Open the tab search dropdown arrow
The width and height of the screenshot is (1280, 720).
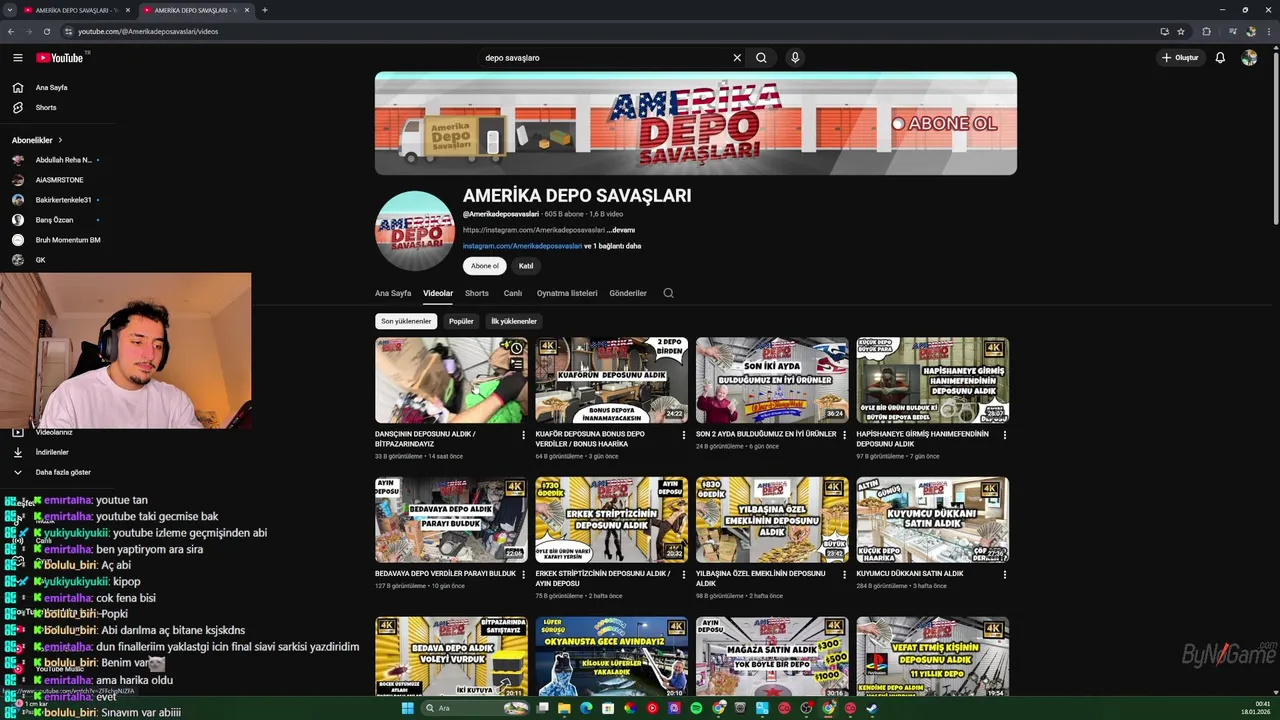[x=9, y=10]
